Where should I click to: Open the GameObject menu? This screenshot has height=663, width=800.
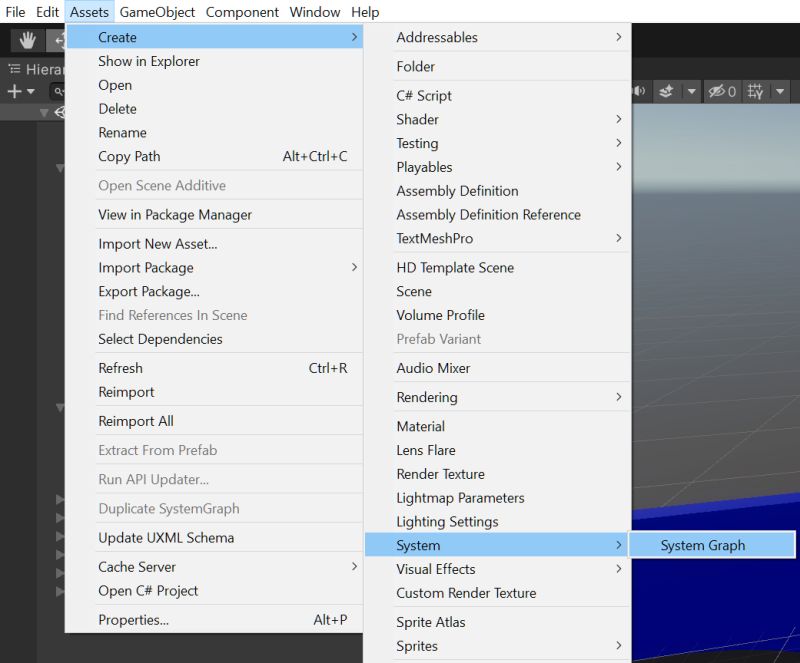pos(162,11)
